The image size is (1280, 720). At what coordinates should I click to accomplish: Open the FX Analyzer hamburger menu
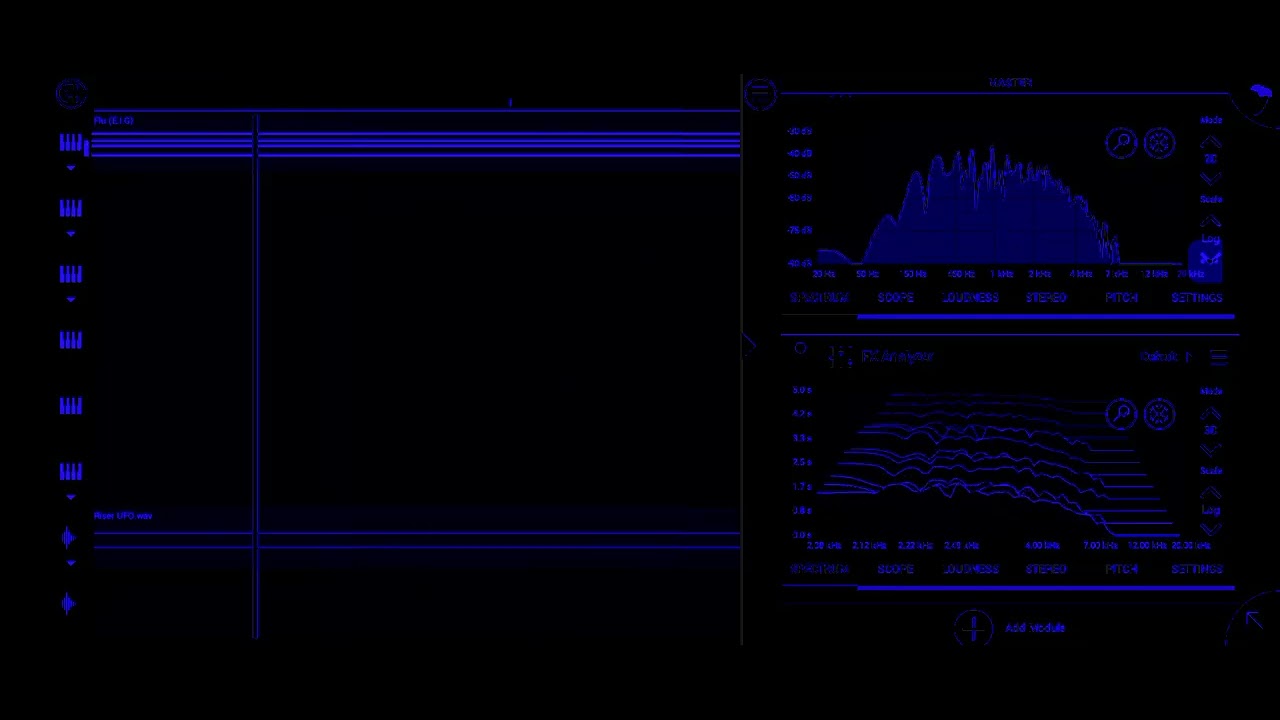[x=1218, y=356]
